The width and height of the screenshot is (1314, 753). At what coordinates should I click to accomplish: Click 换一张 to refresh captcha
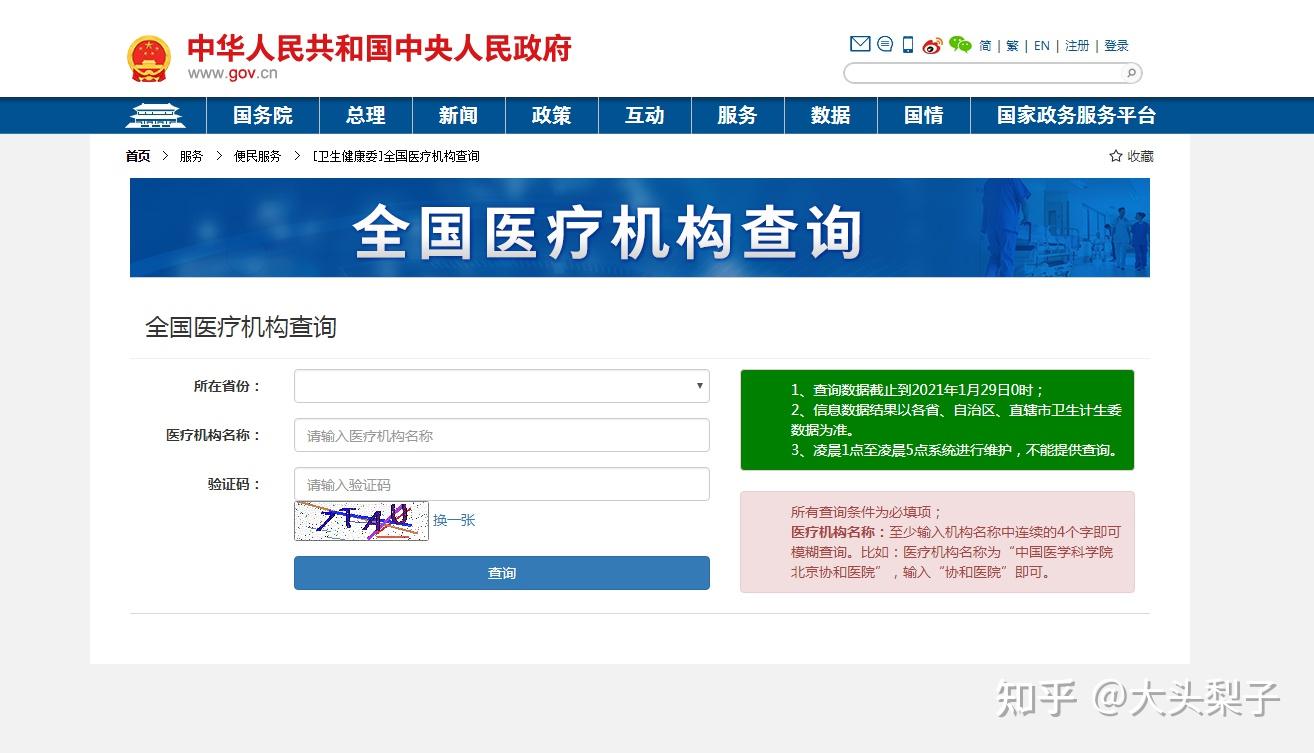[454, 520]
